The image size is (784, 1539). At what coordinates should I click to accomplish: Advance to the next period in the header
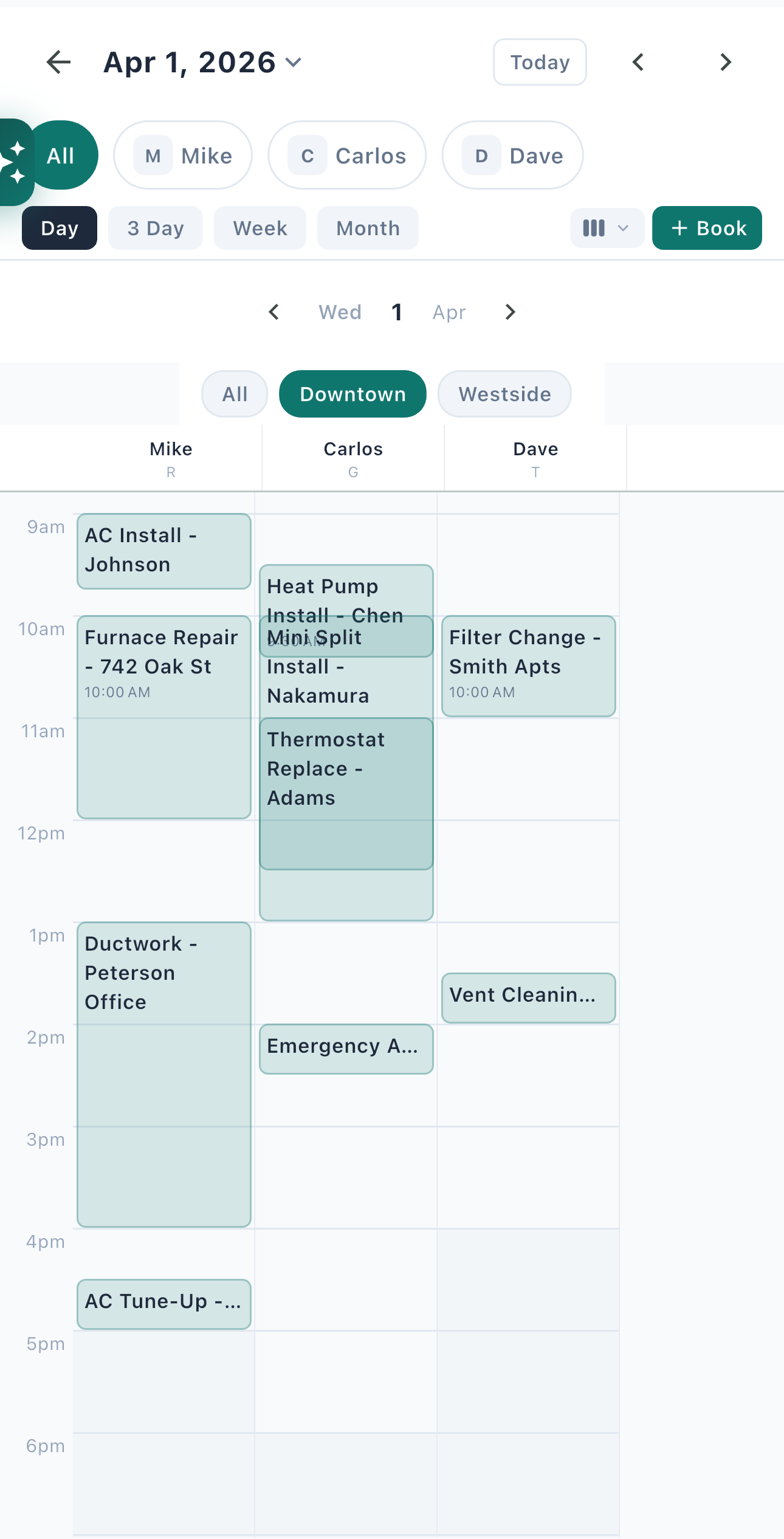point(725,62)
